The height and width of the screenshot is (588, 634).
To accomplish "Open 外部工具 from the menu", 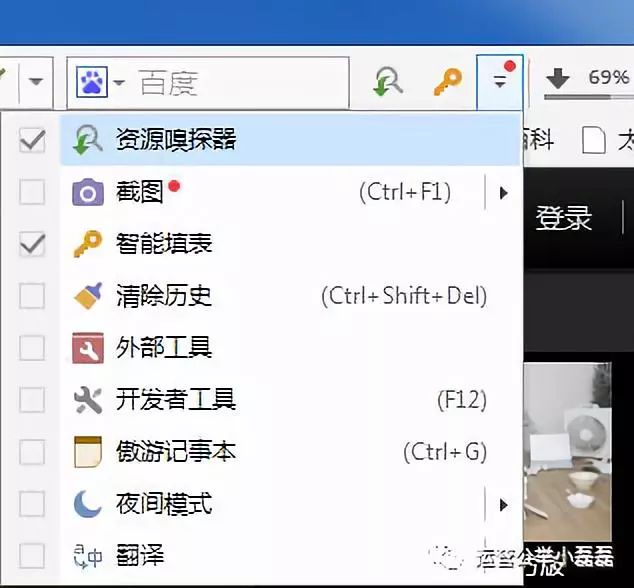I will (290, 348).
